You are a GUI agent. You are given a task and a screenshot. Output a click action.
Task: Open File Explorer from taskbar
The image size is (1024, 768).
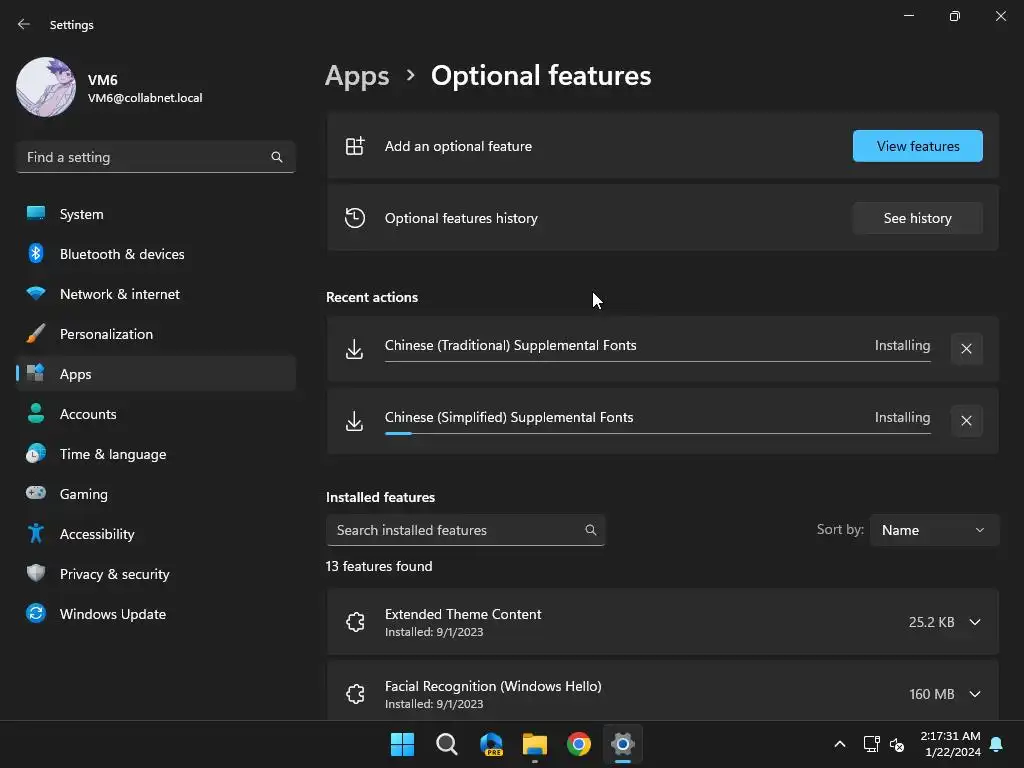(535, 744)
